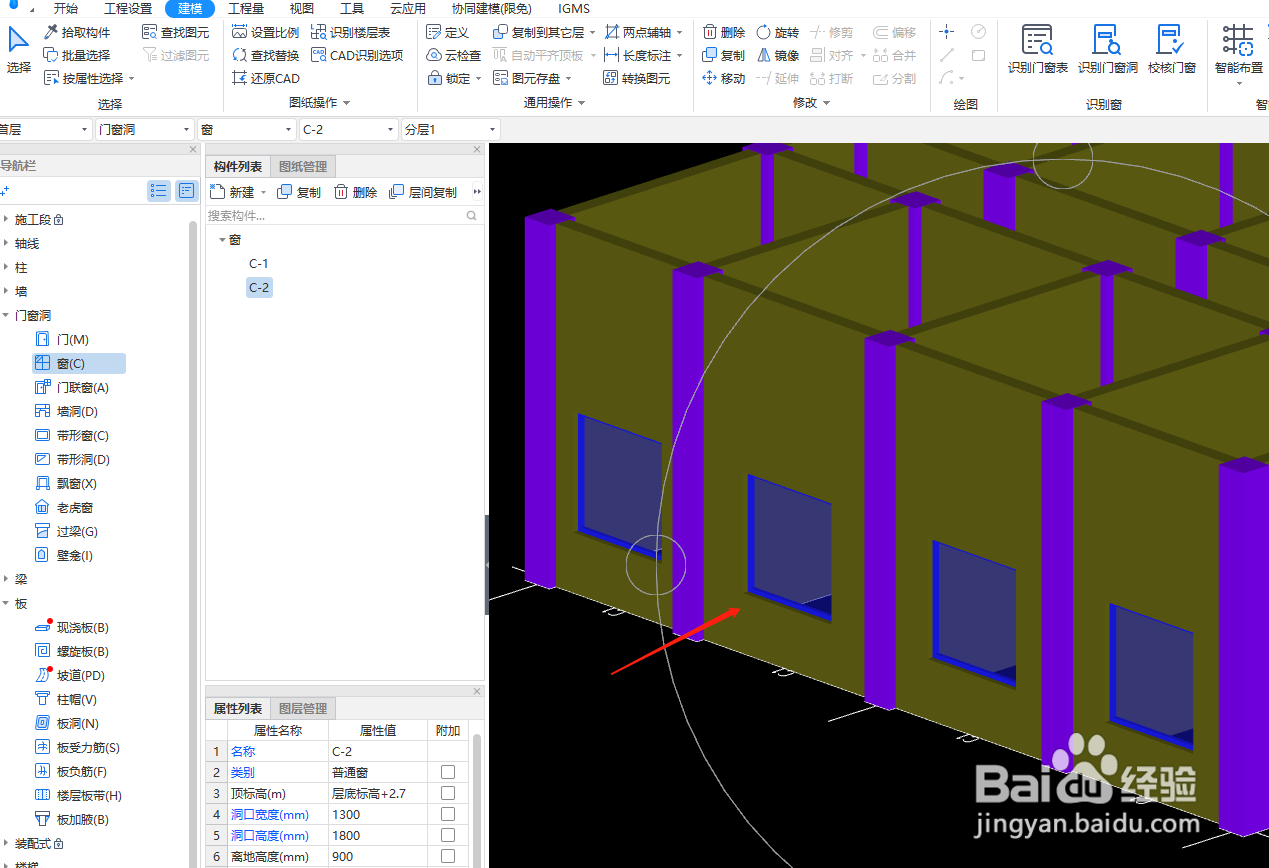The image size is (1269, 868).
Task: Click 层间复制 inter-floor copy
Action: click(423, 192)
